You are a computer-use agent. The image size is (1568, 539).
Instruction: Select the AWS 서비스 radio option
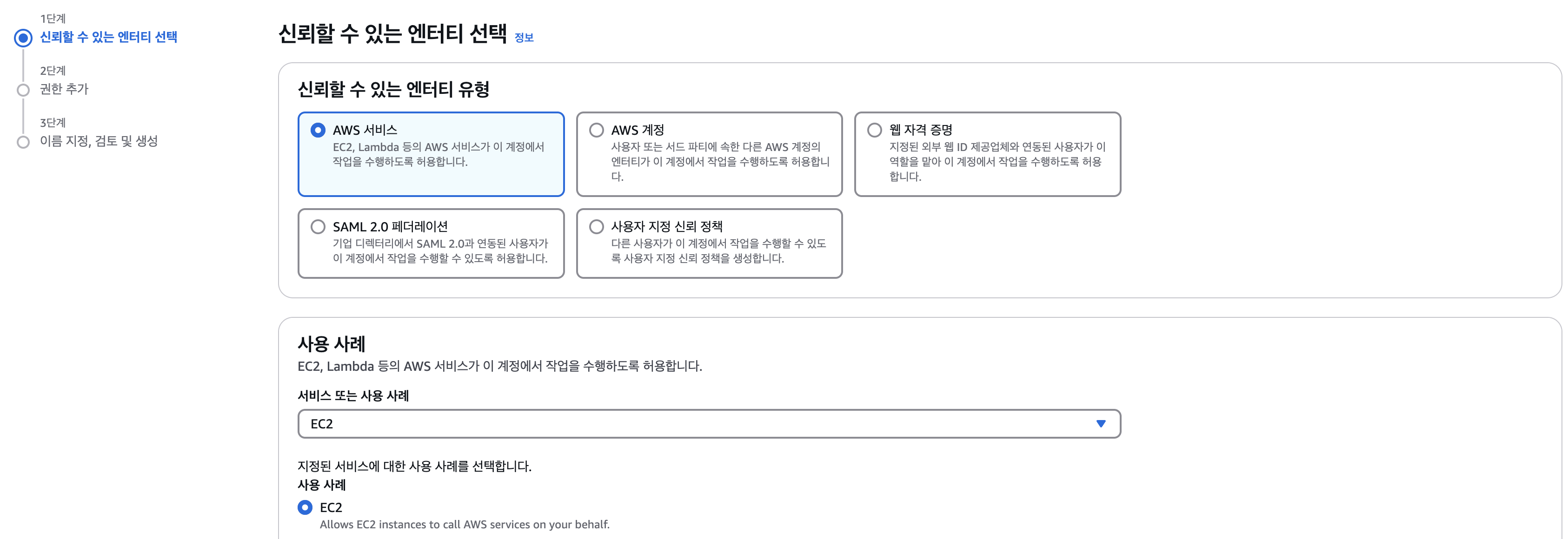pyautogui.click(x=318, y=130)
